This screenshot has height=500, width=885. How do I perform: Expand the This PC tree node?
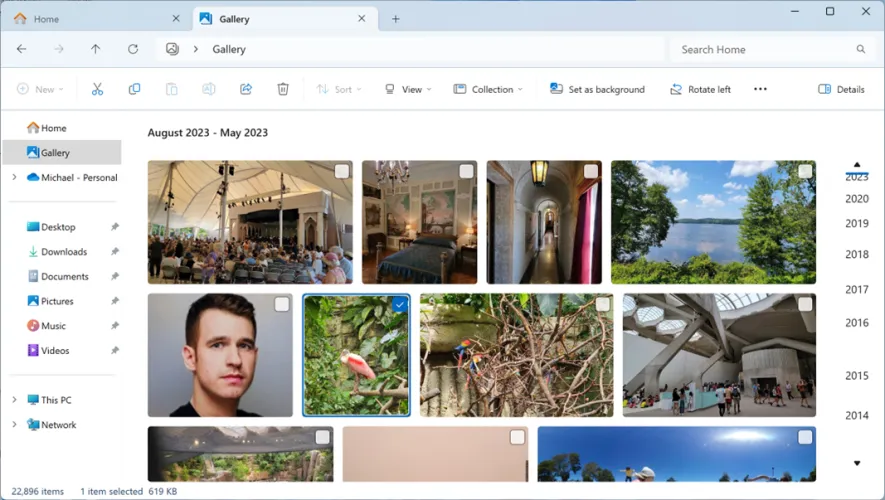tap(14, 400)
